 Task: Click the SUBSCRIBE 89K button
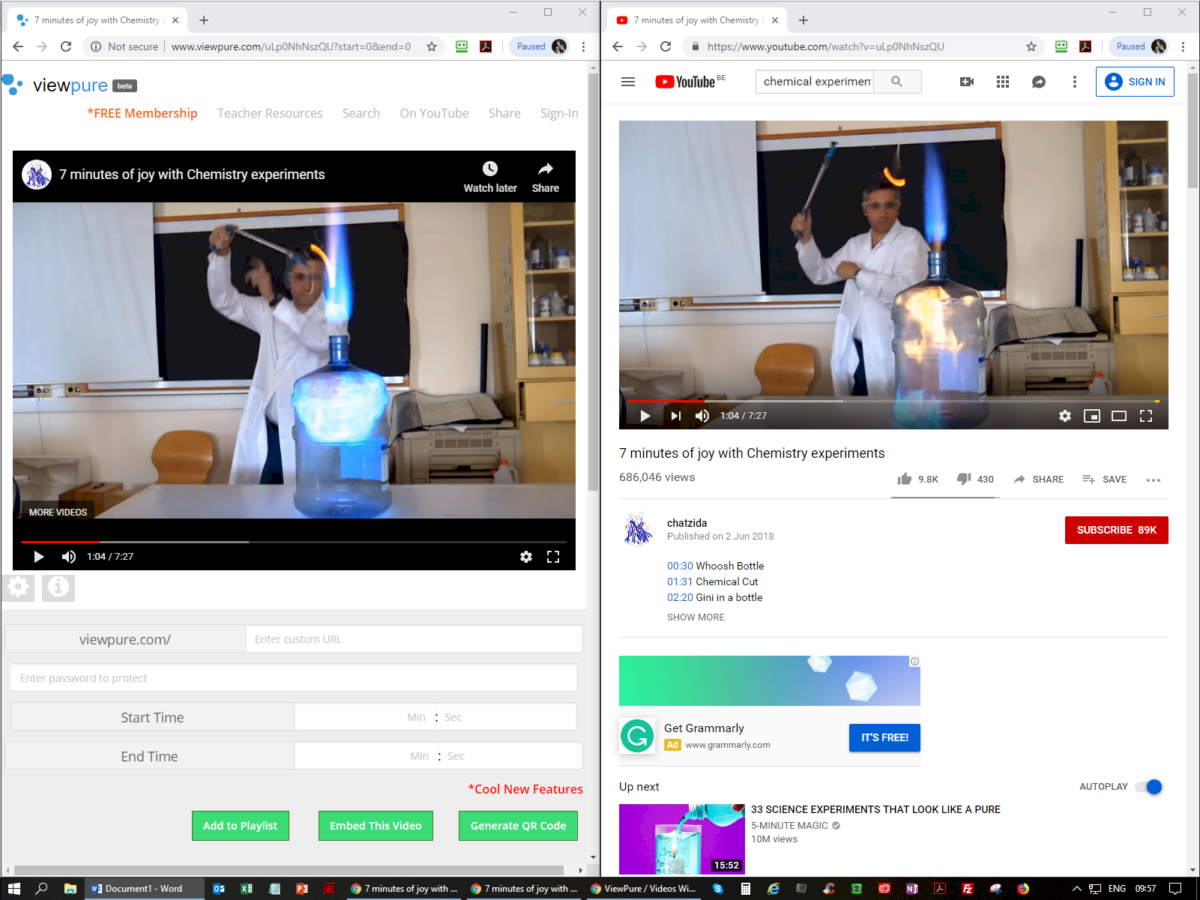pyautogui.click(x=1116, y=530)
